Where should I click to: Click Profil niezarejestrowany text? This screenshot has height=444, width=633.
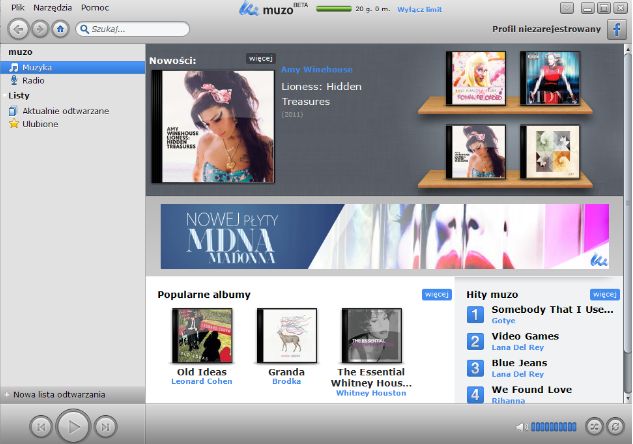click(546, 29)
